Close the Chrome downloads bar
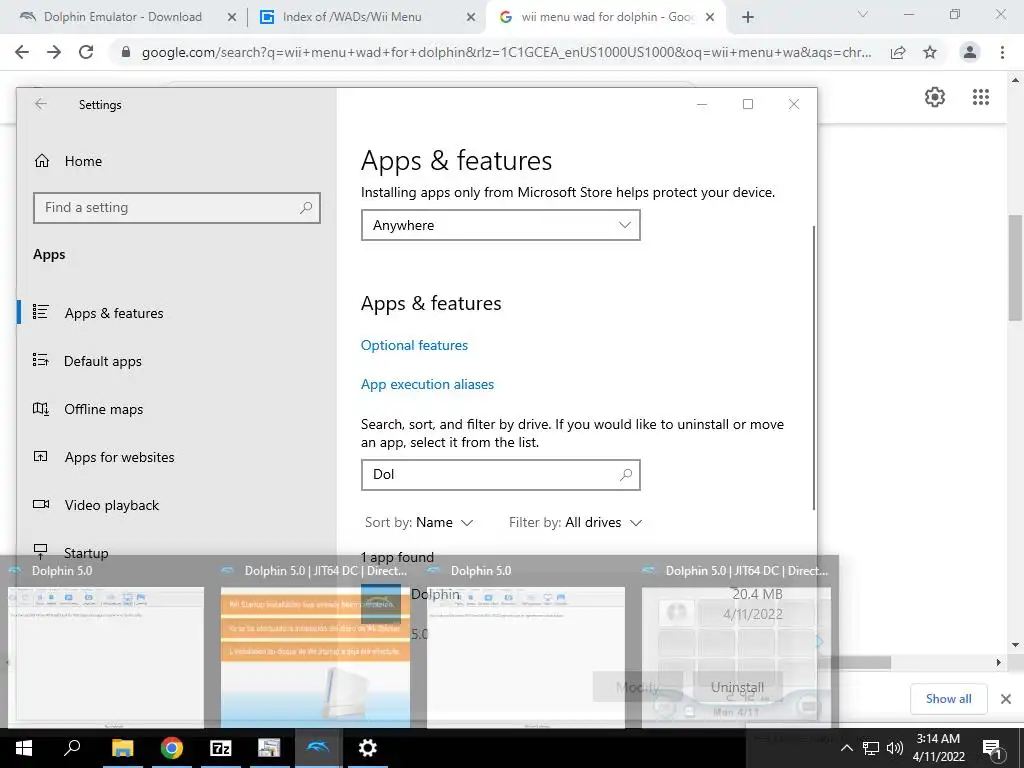The image size is (1024, 768). (1006, 699)
